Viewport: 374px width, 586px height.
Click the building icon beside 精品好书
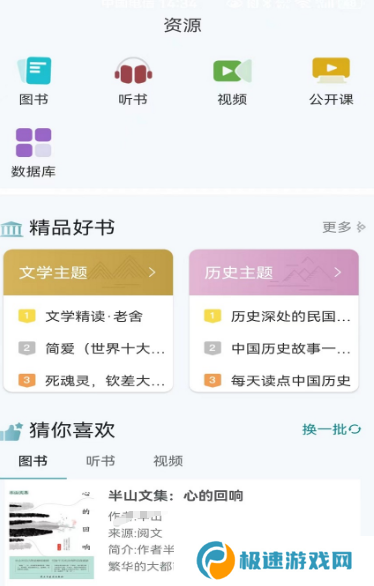click(x=12, y=229)
